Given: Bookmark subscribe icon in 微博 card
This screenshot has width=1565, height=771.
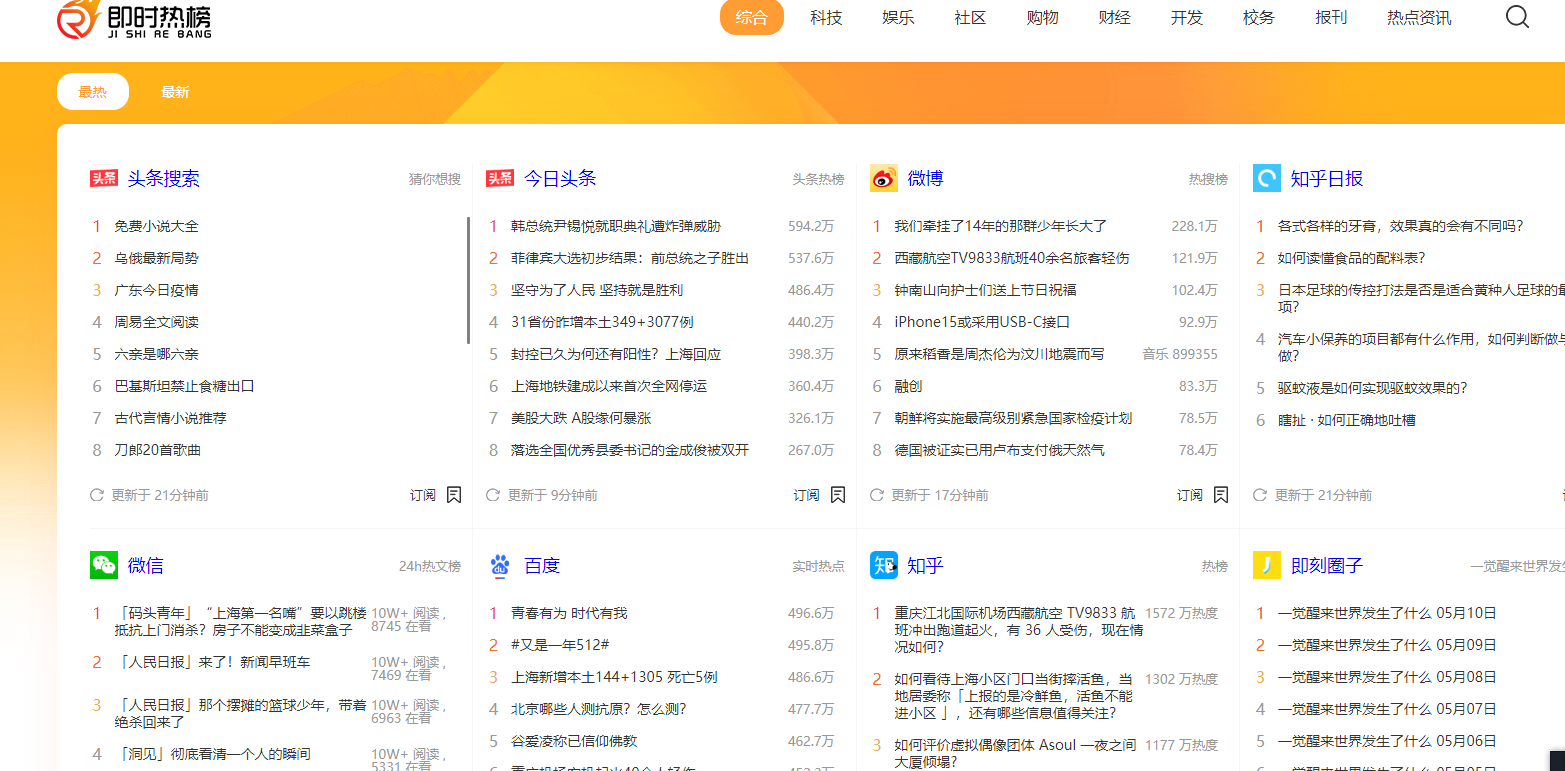Looking at the screenshot, I should coord(1221,495).
